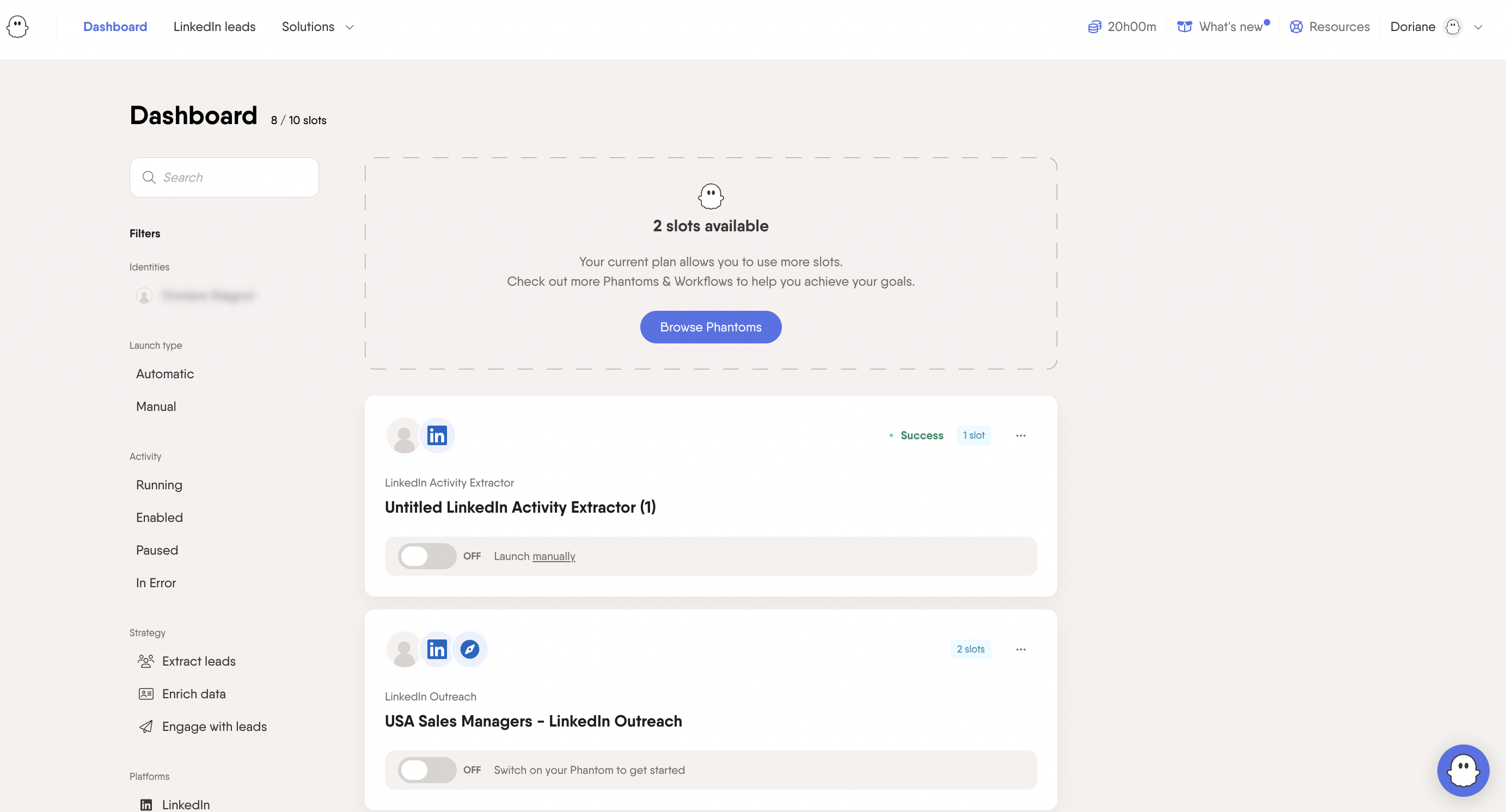The image size is (1506, 812).
Task: Click the PhantomBuster ghost logo
Action: pyautogui.click(x=17, y=27)
